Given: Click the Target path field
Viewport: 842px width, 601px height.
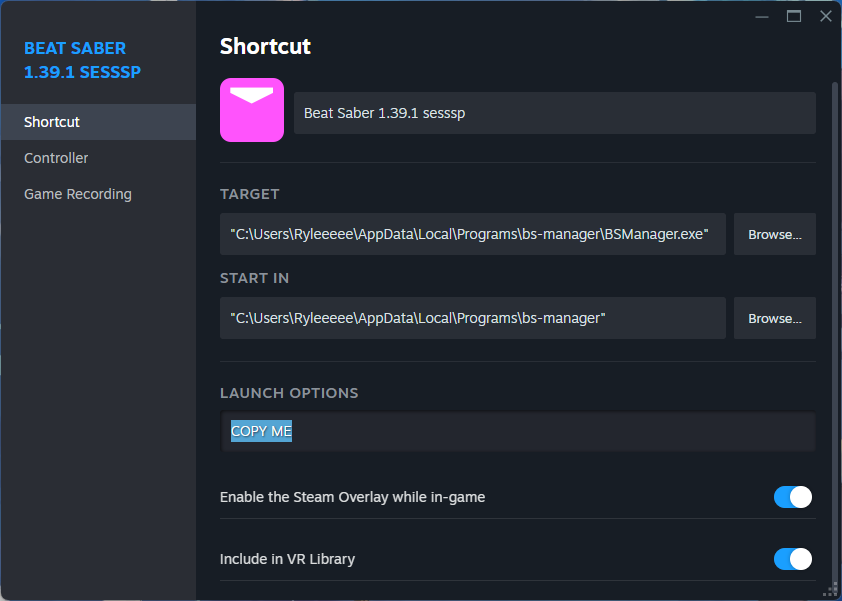Looking at the screenshot, I should pyautogui.click(x=473, y=234).
